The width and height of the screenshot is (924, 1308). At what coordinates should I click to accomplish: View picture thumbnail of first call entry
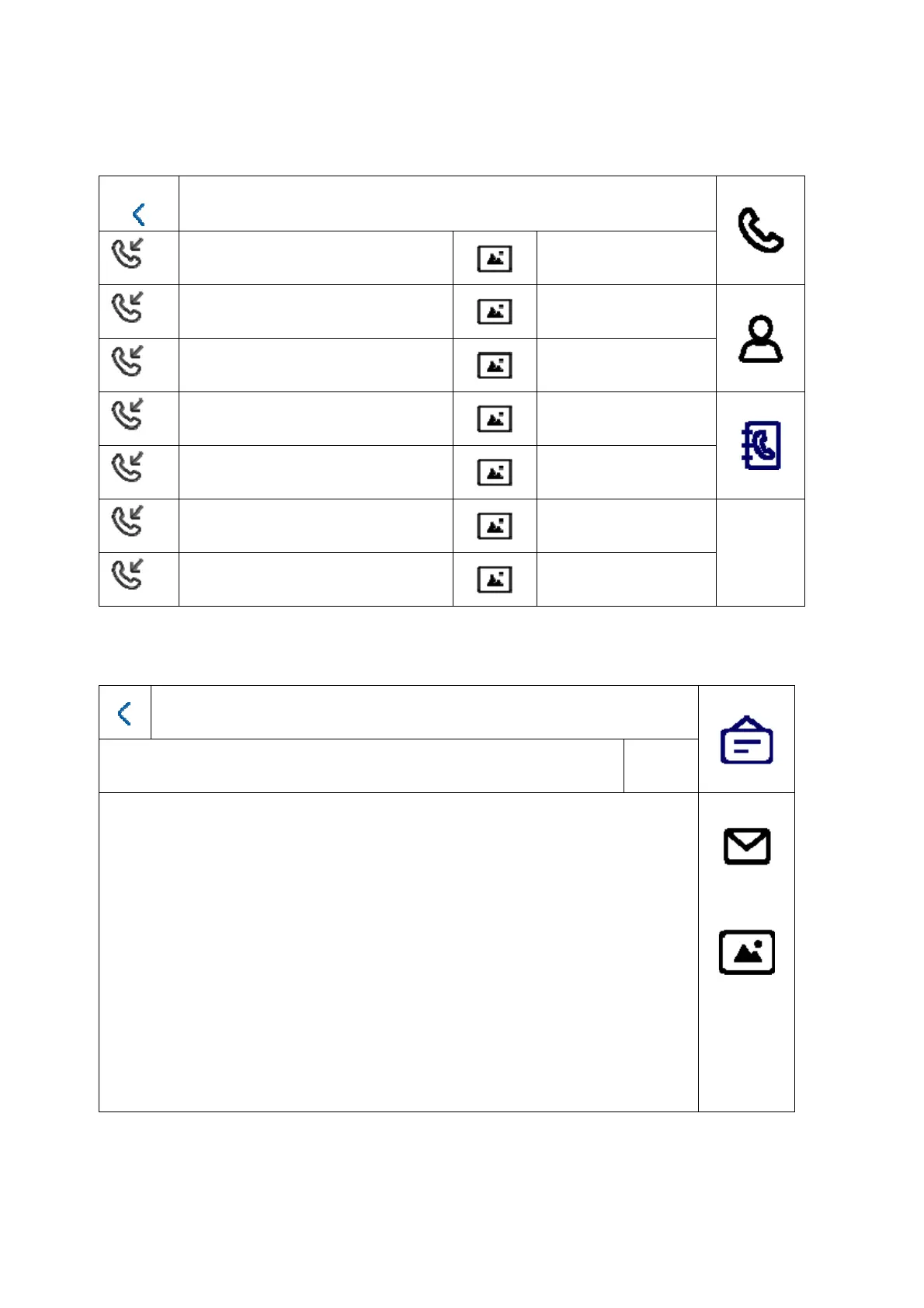tap(495, 259)
